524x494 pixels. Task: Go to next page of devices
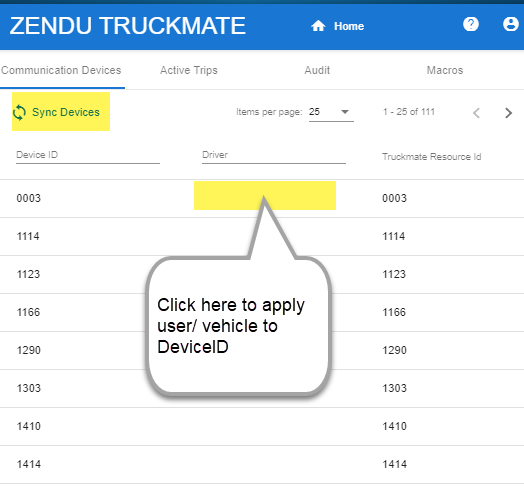pos(508,113)
